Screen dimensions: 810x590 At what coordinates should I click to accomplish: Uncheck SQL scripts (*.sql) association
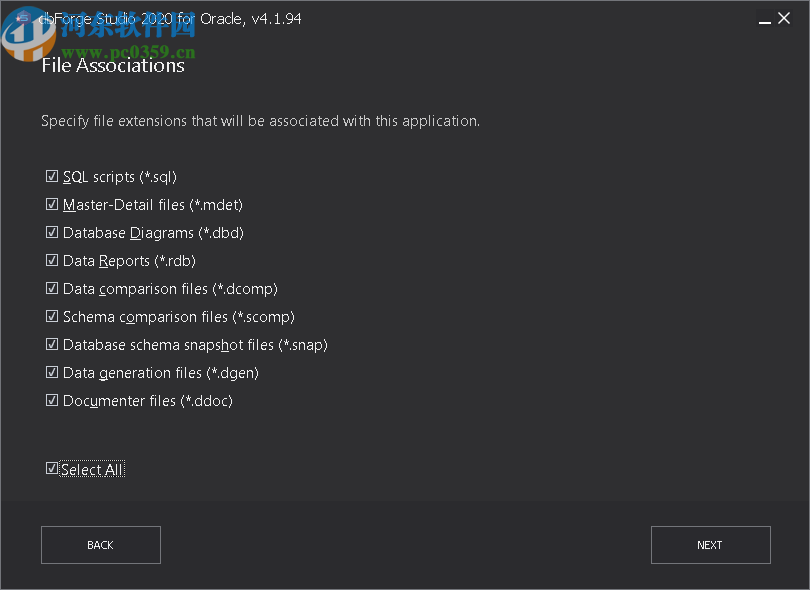point(52,176)
